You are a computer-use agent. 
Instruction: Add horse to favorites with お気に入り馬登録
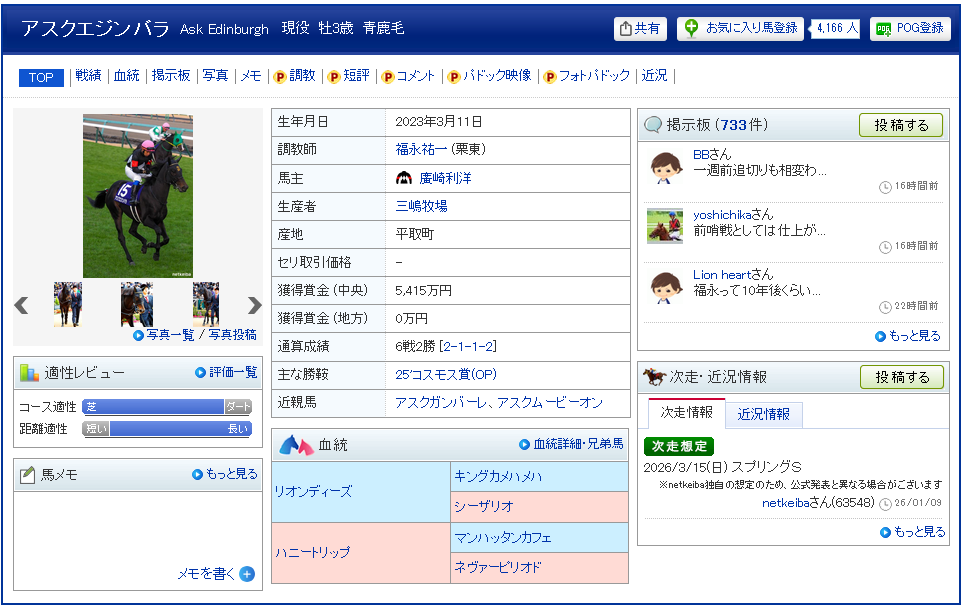pyautogui.click(x=740, y=29)
